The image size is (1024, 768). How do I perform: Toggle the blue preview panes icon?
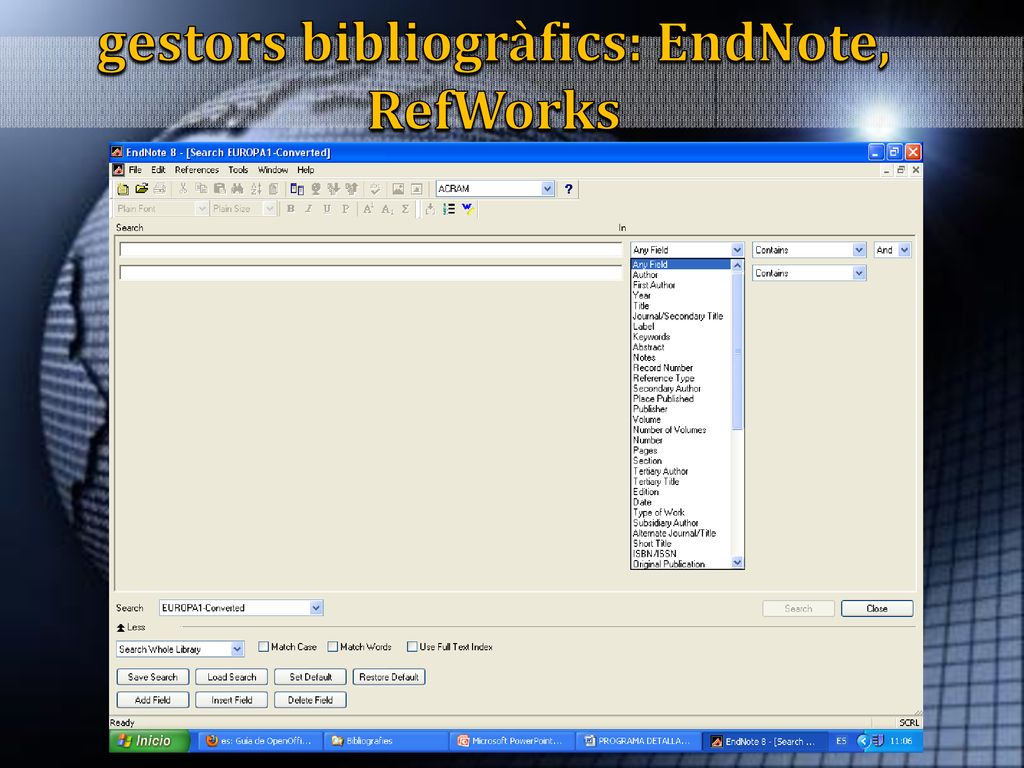coord(297,189)
